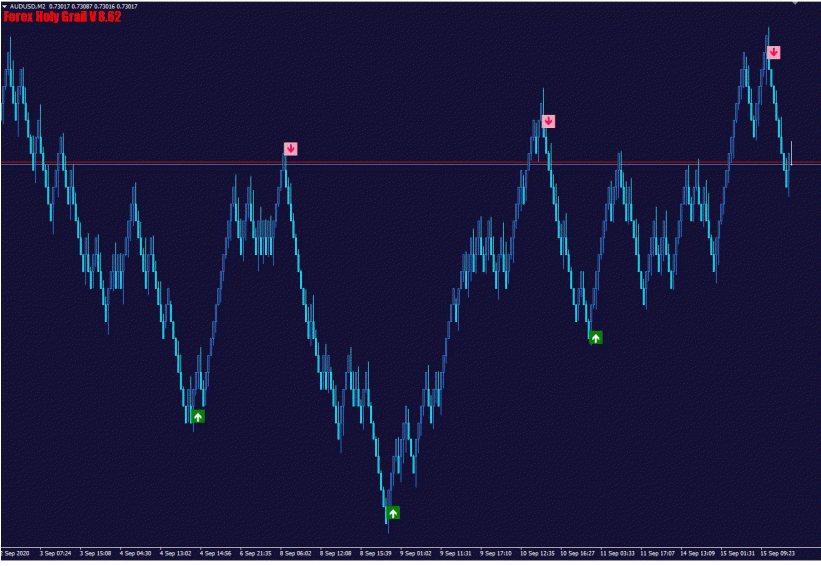Select the rightmost pink sell arrow at the highest peak
The width and height of the screenshot is (821, 566).
(x=773, y=52)
